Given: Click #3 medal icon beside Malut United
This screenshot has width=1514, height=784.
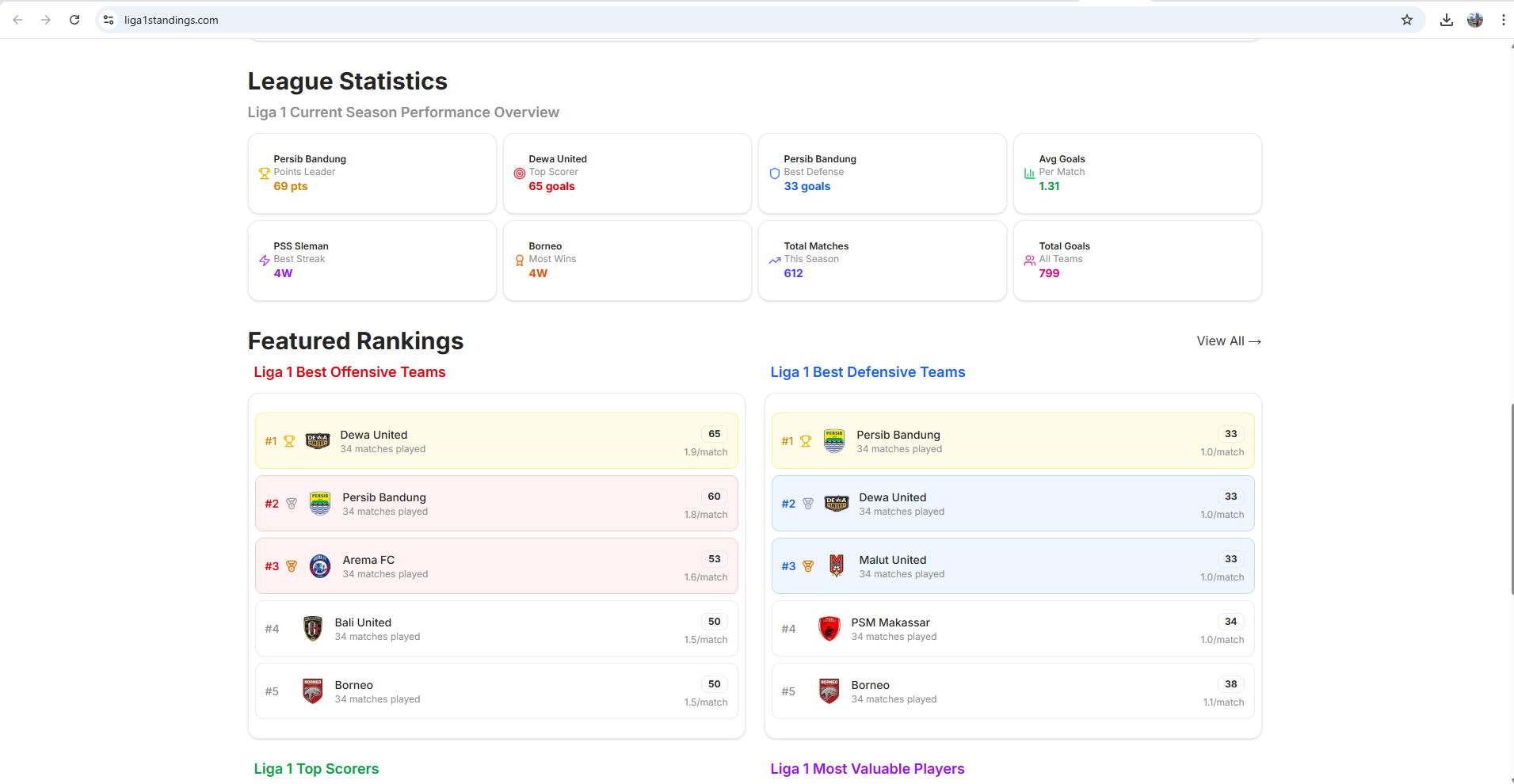Looking at the screenshot, I should coord(808,566).
